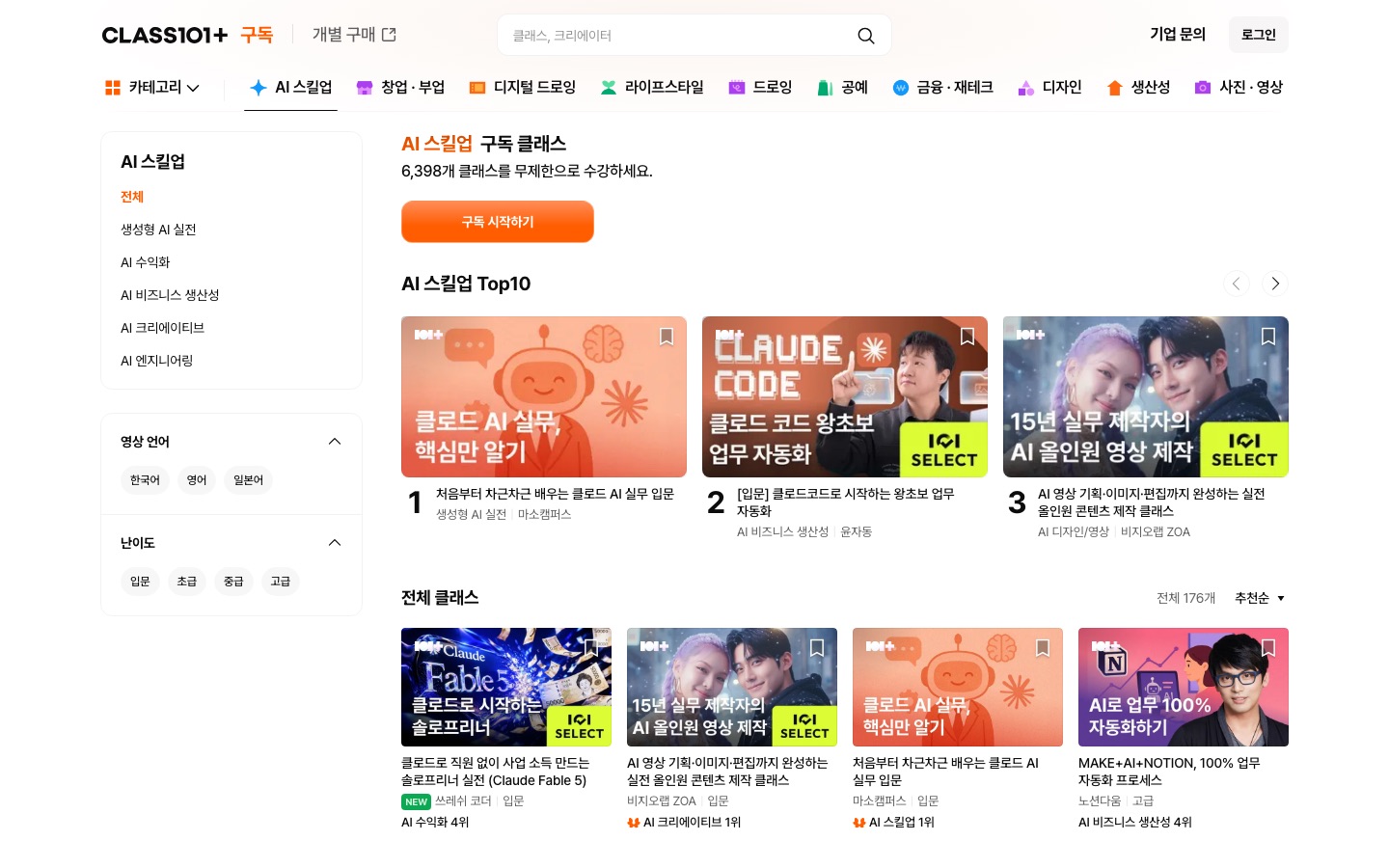Click the 전체 176개 count text
The image size is (1389, 868).
pos(1185,598)
